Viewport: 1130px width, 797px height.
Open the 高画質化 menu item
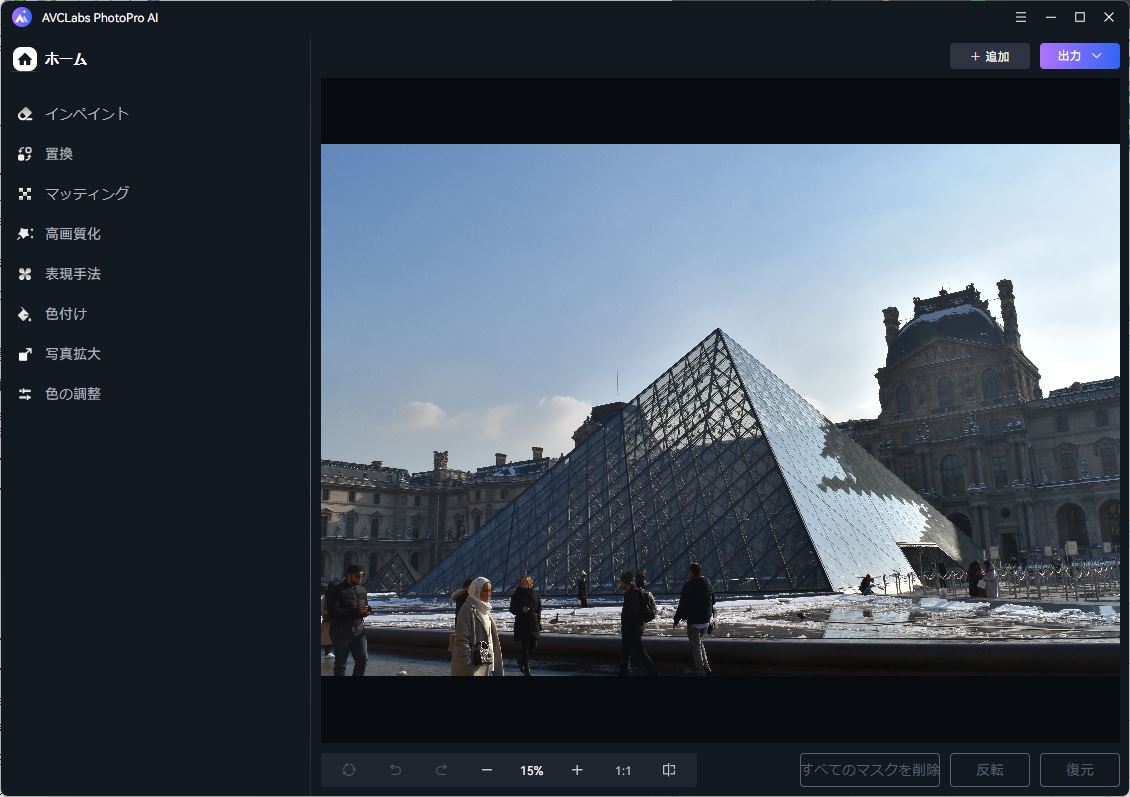pos(73,233)
